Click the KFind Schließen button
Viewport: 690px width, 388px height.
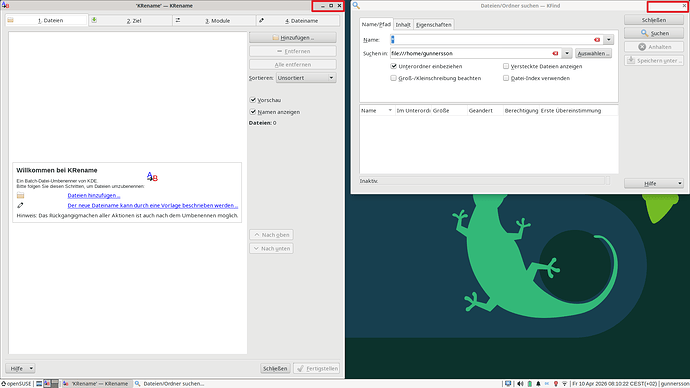[653, 20]
